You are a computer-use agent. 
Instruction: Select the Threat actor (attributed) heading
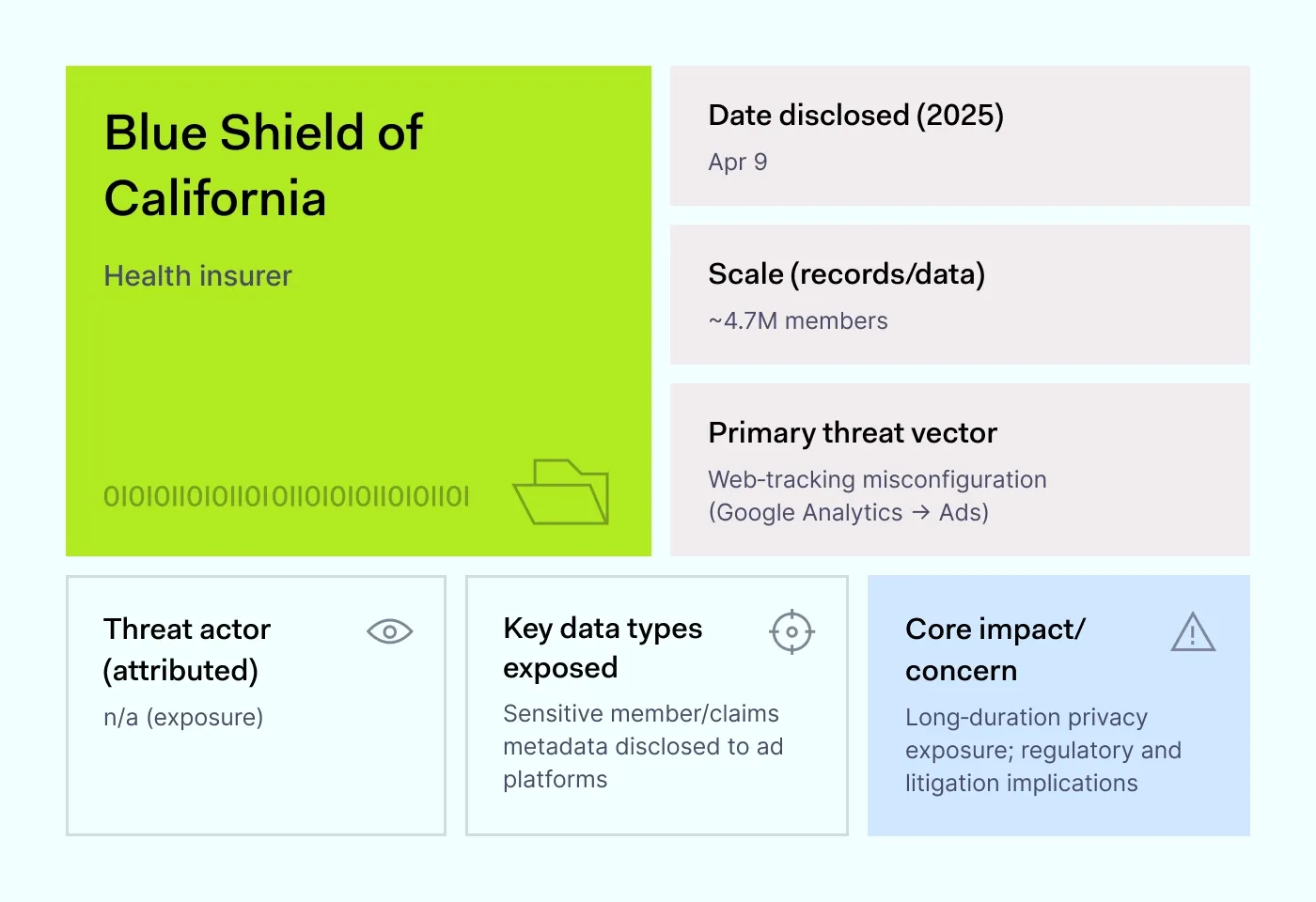pyautogui.click(x=187, y=649)
